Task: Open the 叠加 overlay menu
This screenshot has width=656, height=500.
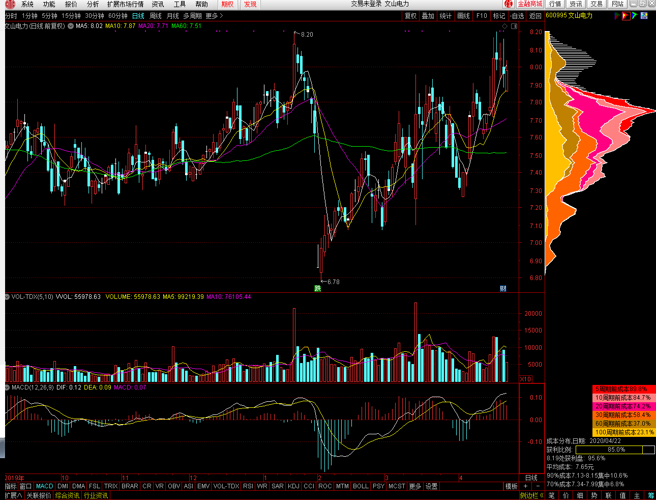Action: [x=428, y=16]
